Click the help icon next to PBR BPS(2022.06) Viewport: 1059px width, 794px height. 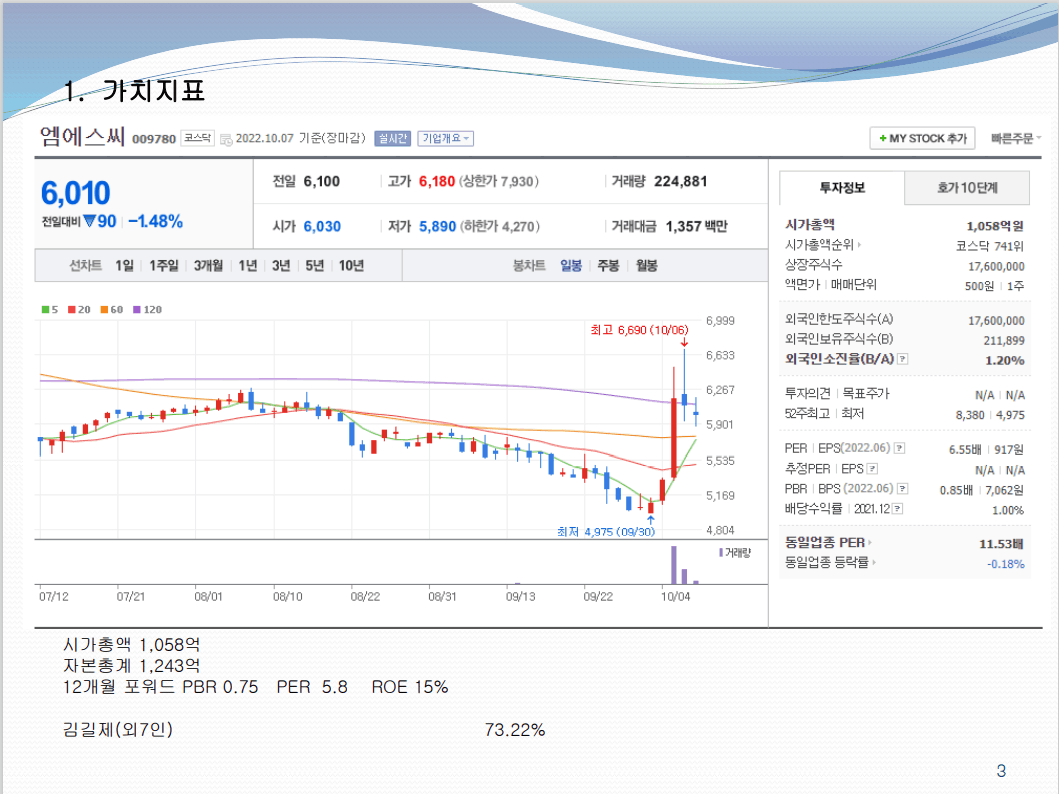(x=902, y=489)
